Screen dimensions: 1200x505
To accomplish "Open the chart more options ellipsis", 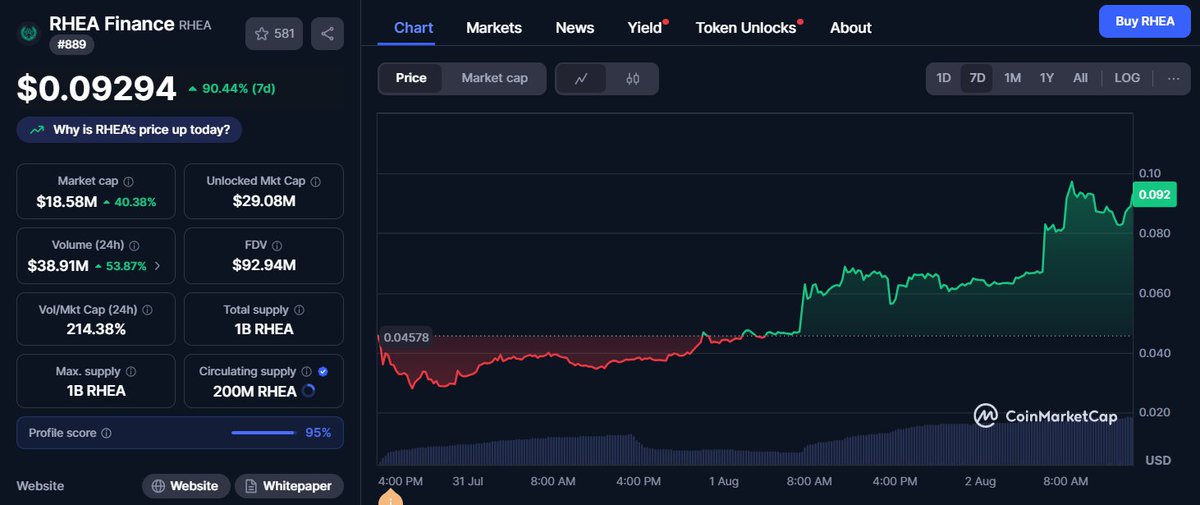I will click(1173, 78).
